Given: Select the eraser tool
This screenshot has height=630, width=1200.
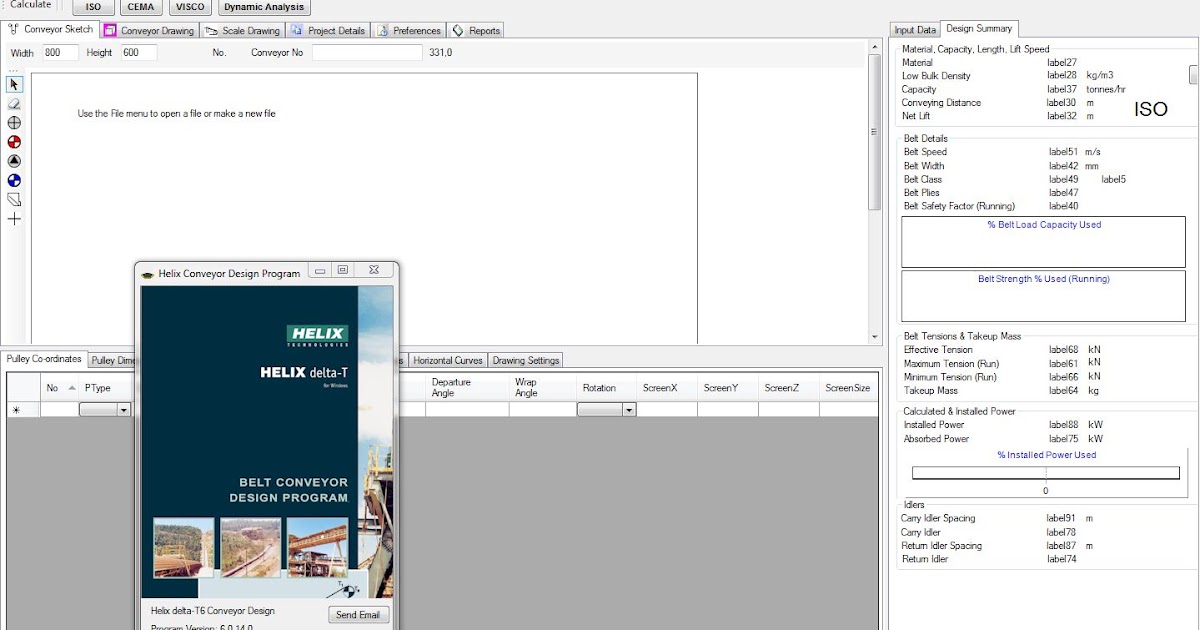Looking at the screenshot, I should 14,104.
